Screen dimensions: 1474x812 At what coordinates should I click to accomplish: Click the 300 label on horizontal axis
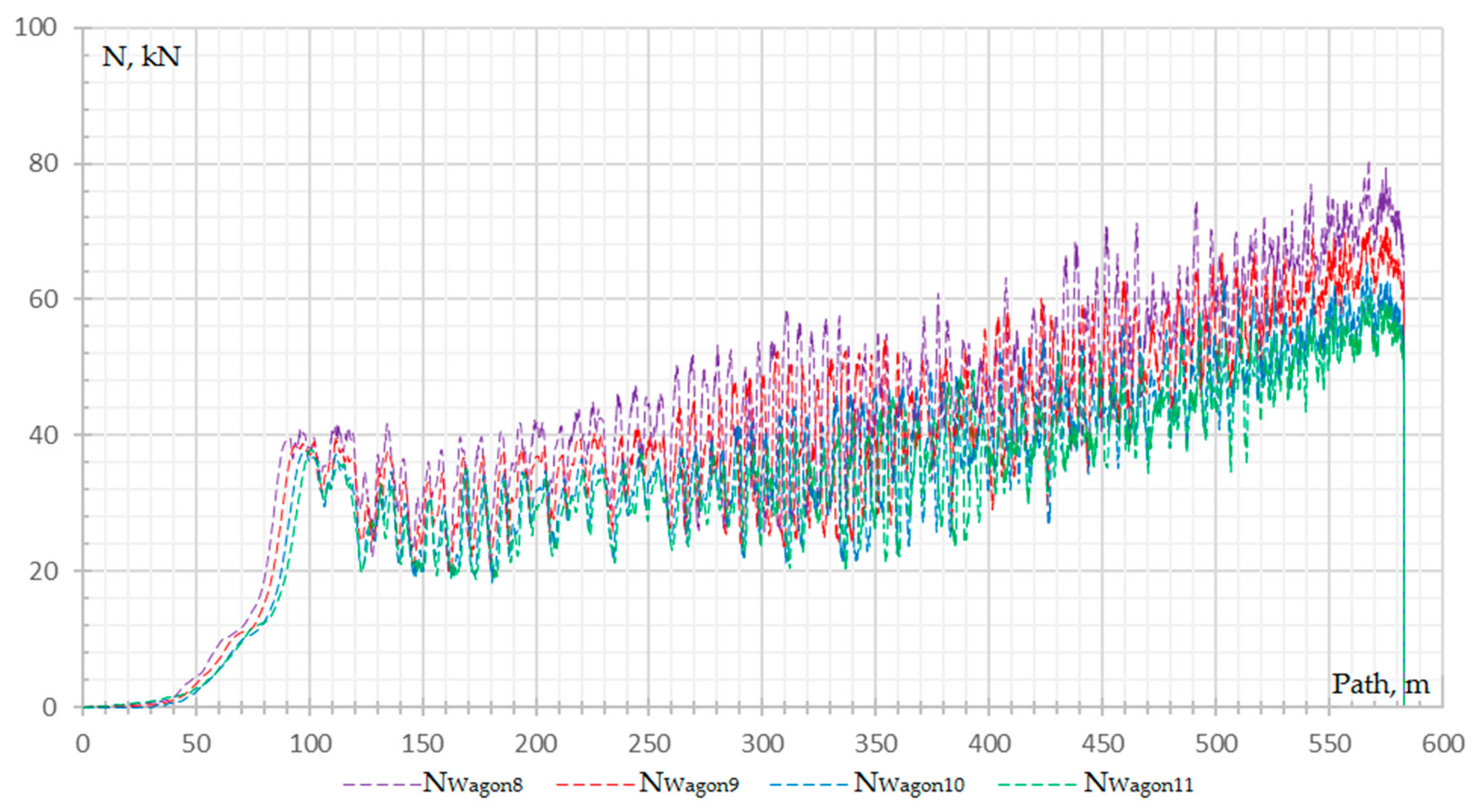point(762,744)
